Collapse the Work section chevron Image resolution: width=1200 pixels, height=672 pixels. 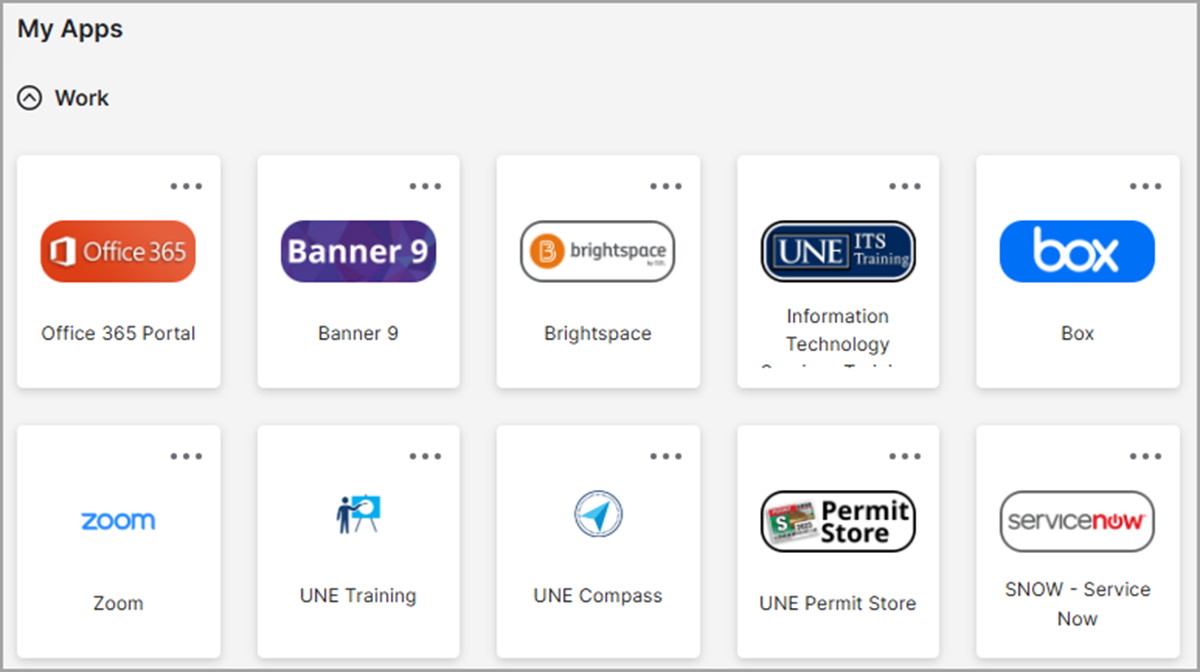30,98
